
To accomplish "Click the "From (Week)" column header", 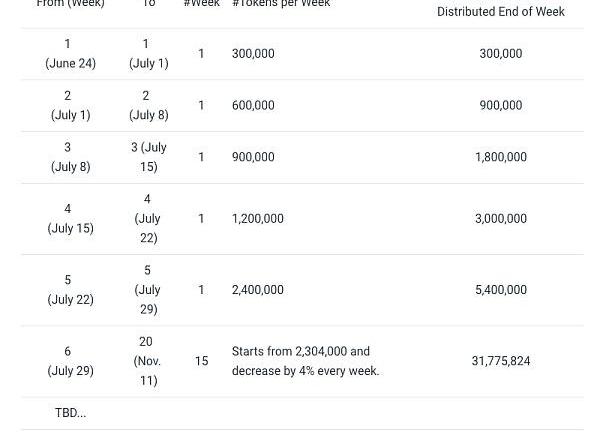I will (x=70, y=3).
